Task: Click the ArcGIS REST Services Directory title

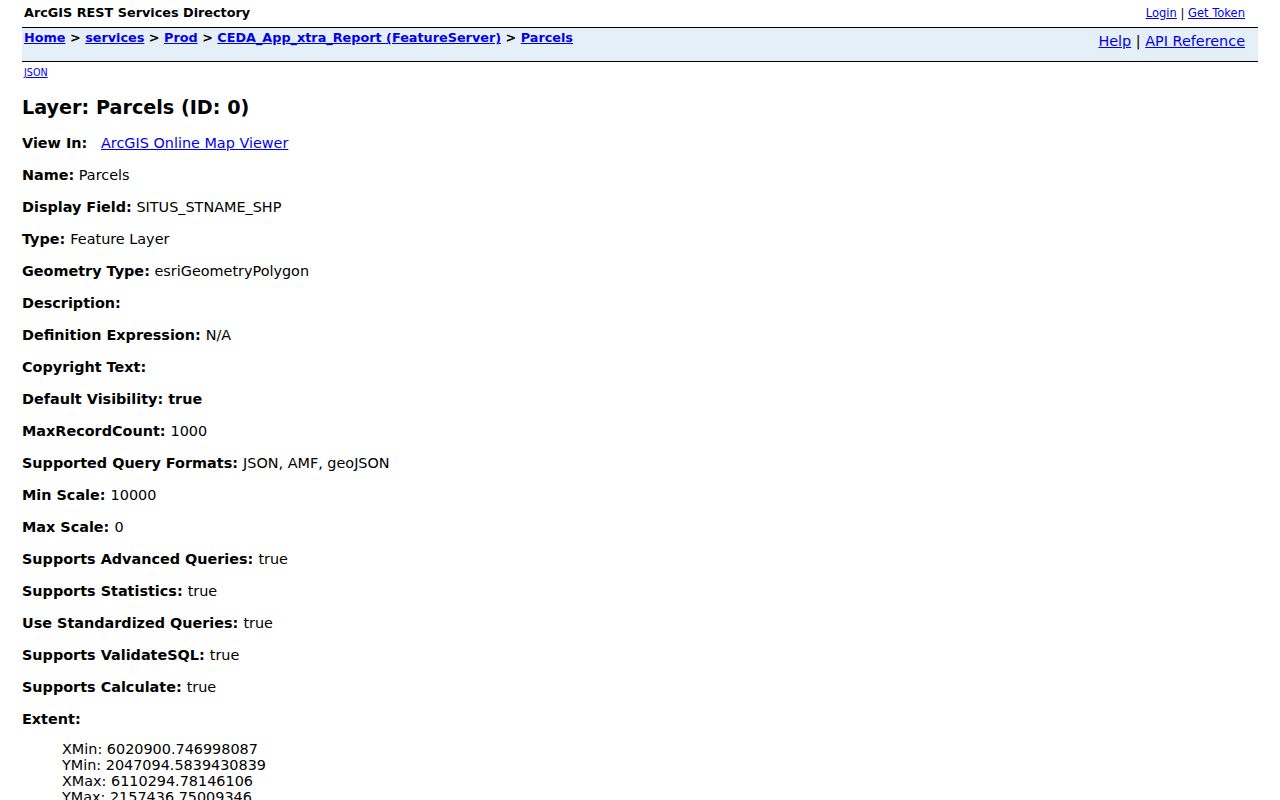Action: pyautogui.click(x=137, y=13)
